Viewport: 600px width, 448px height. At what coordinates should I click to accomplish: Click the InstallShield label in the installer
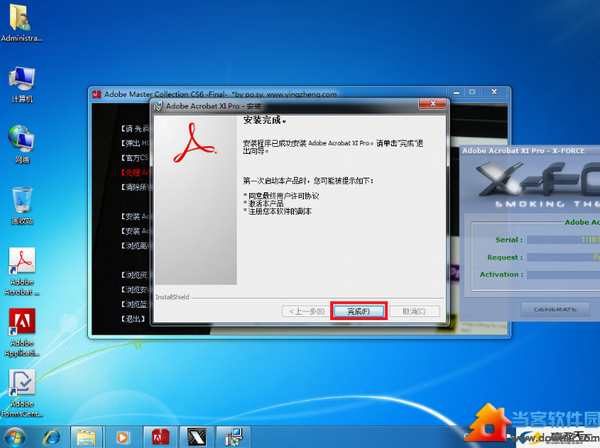click(172, 297)
